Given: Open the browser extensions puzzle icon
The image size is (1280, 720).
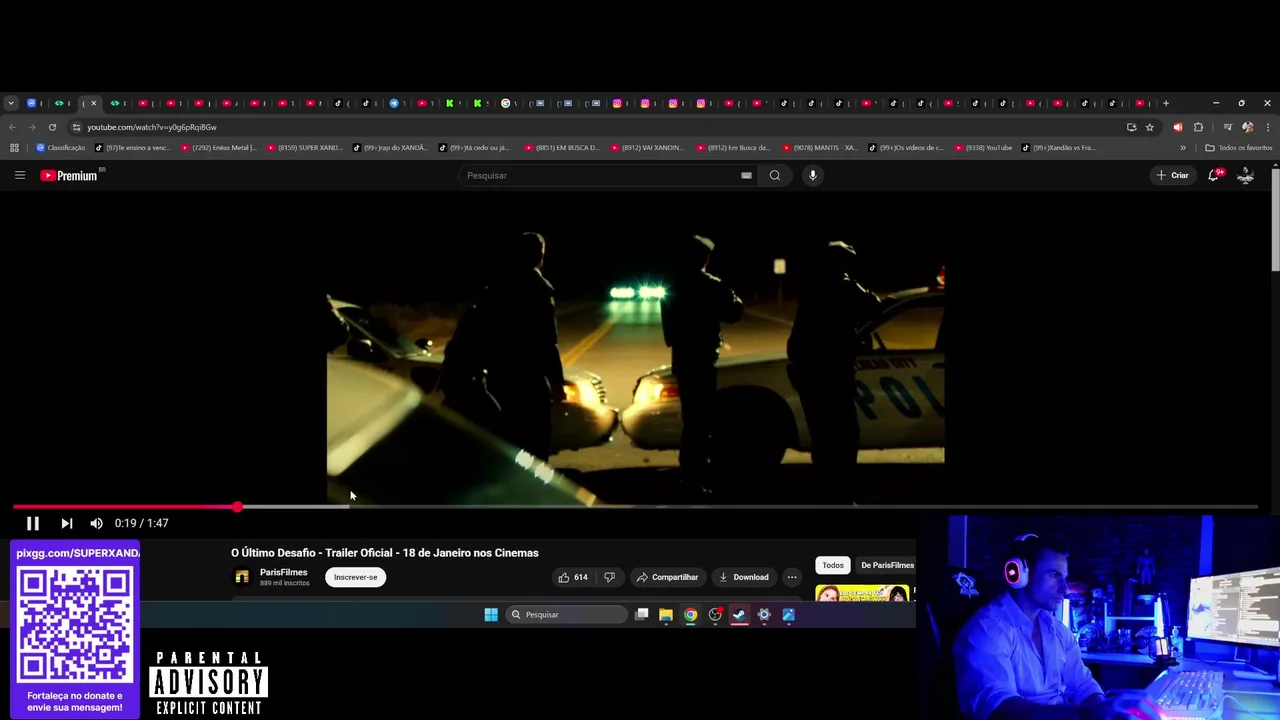Looking at the screenshot, I should (x=1198, y=127).
